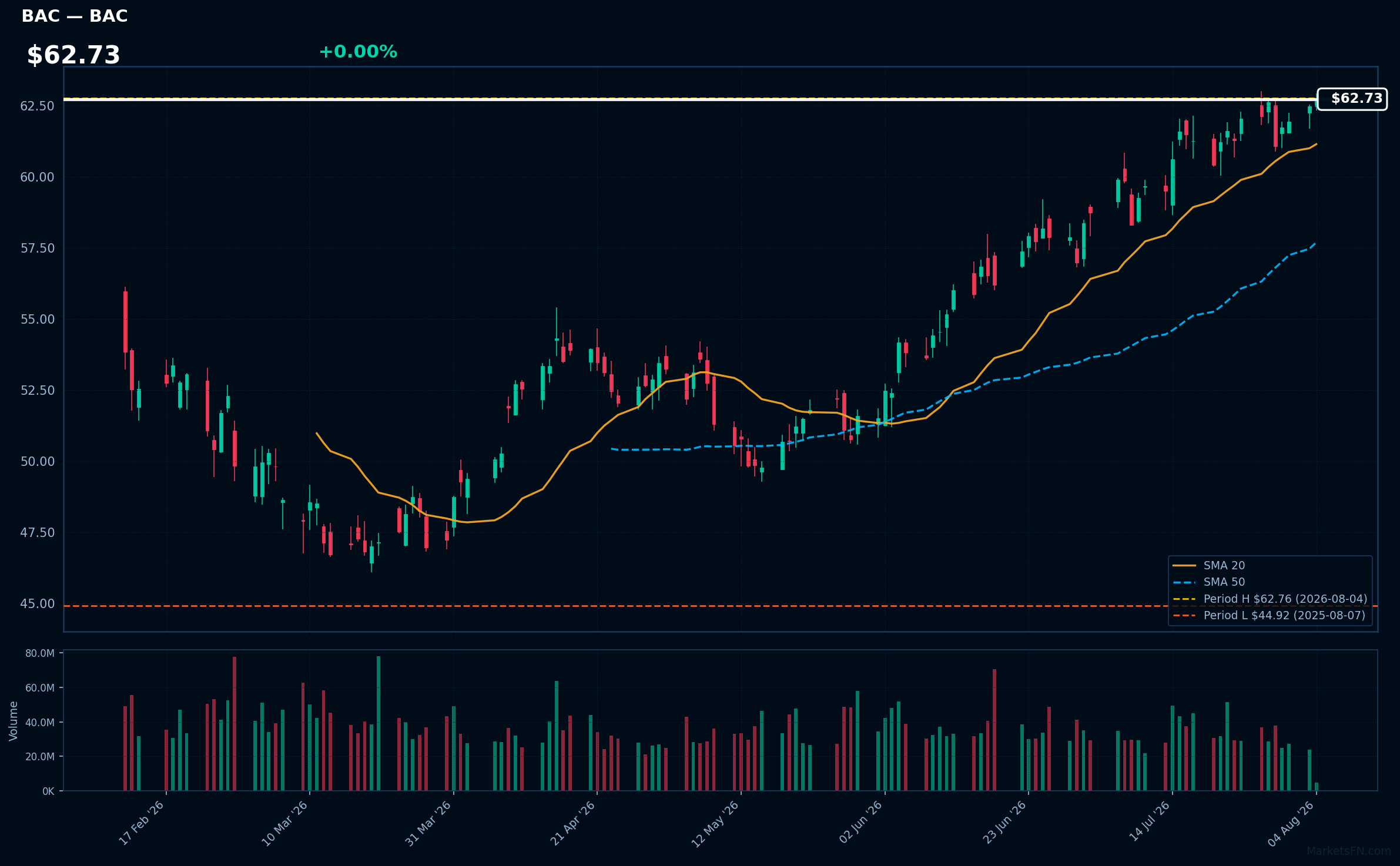The height and width of the screenshot is (866, 1400).
Task: Click the "31 Mar '26" date label
Action: [x=428, y=824]
